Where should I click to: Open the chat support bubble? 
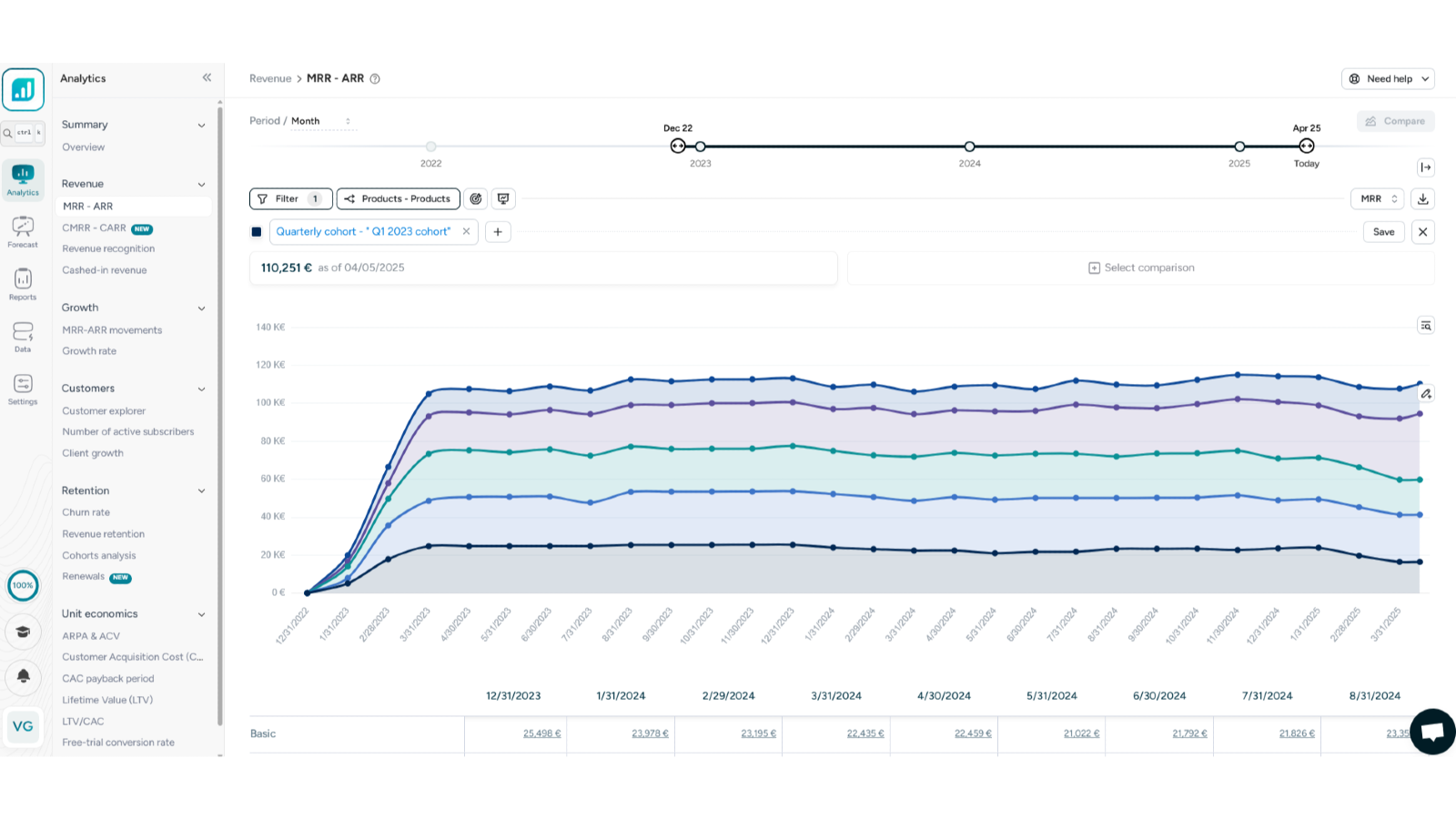coord(1431,732)
